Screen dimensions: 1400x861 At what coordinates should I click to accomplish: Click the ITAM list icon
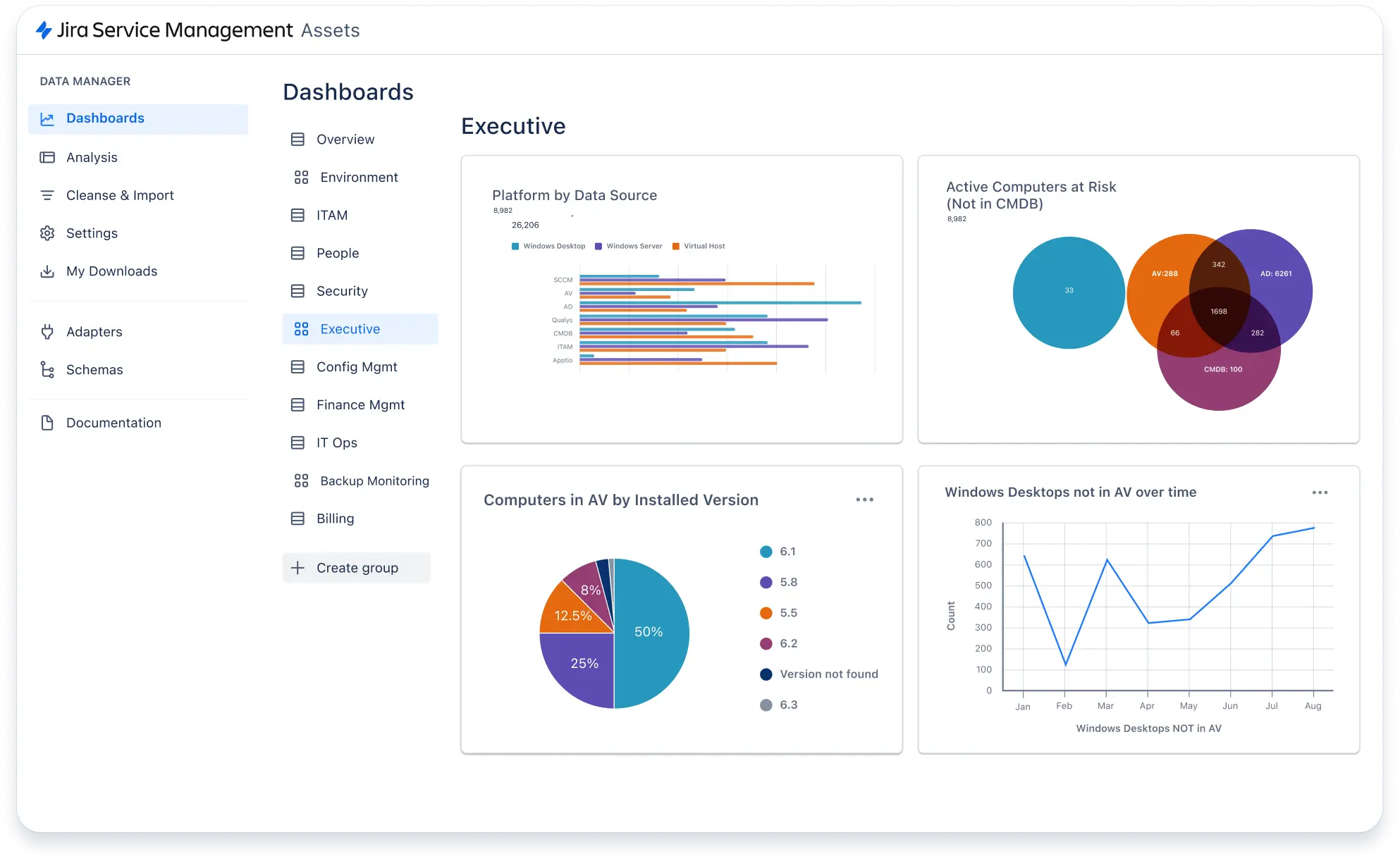tap(298, 216)
